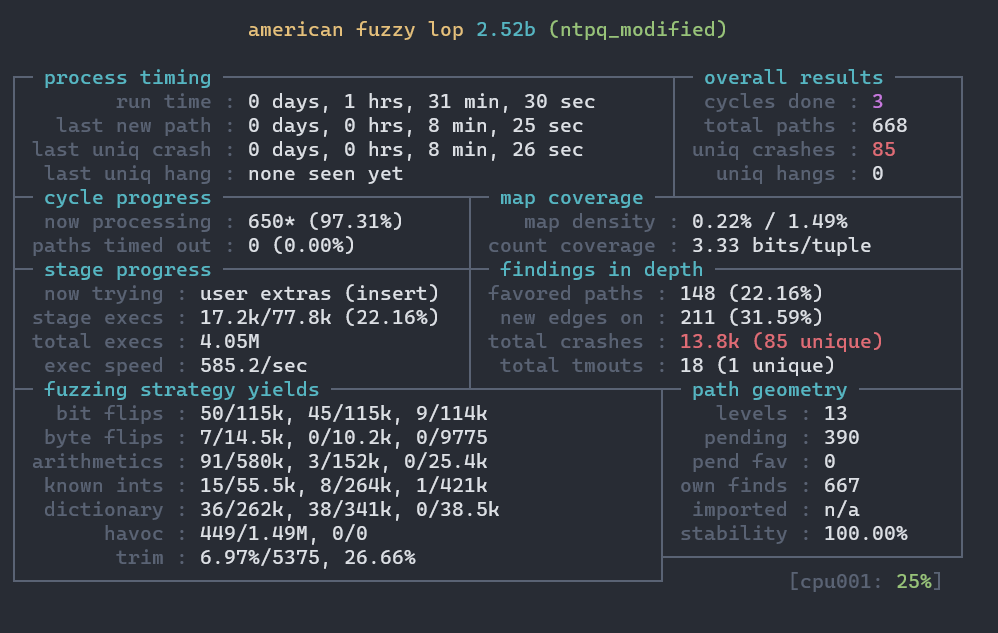The width and height of the screenshot is (998, 633).
Task: Click the dictionary yields values
Action: pos(349,510)
